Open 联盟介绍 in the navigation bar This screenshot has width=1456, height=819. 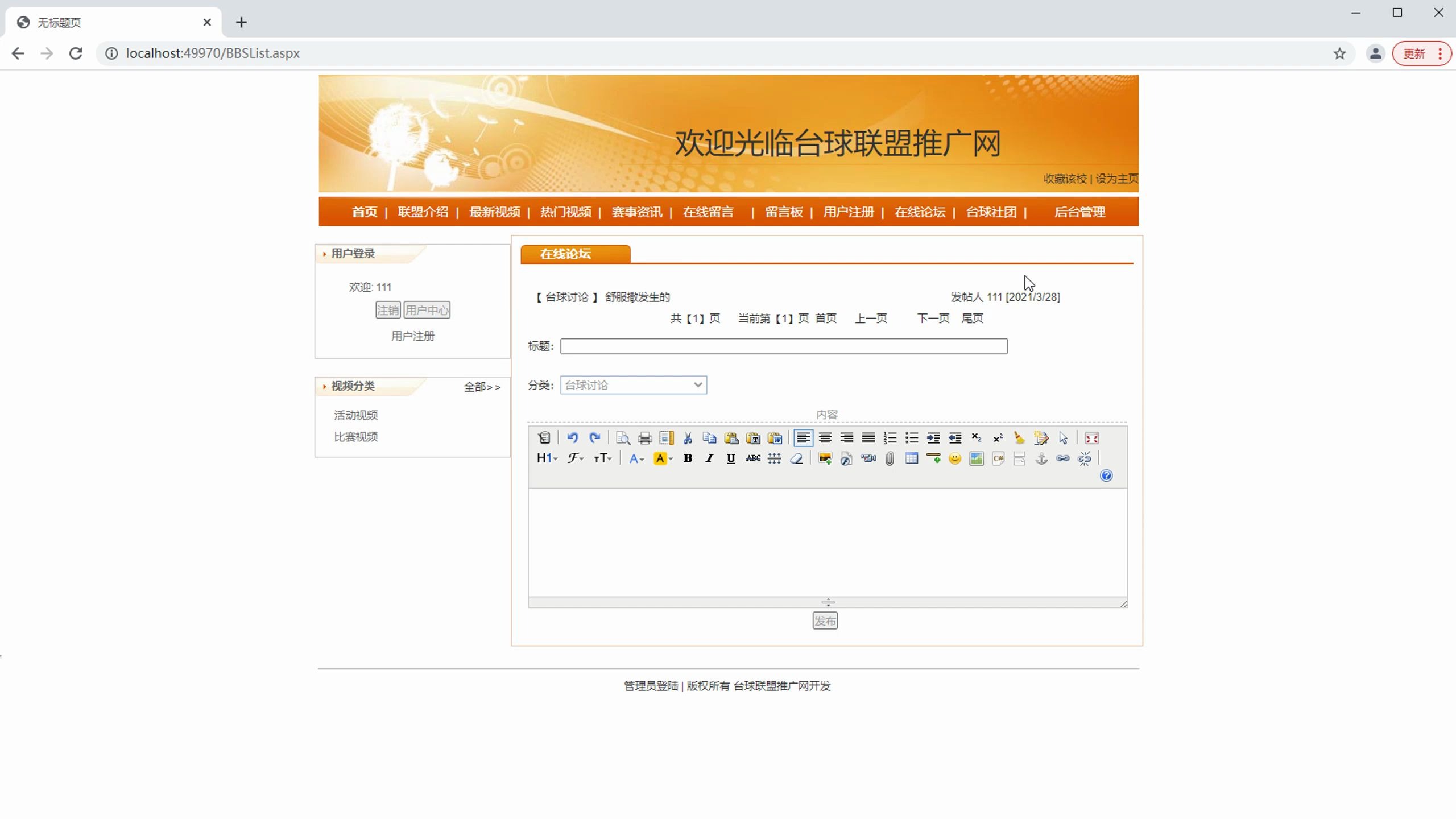423,212
